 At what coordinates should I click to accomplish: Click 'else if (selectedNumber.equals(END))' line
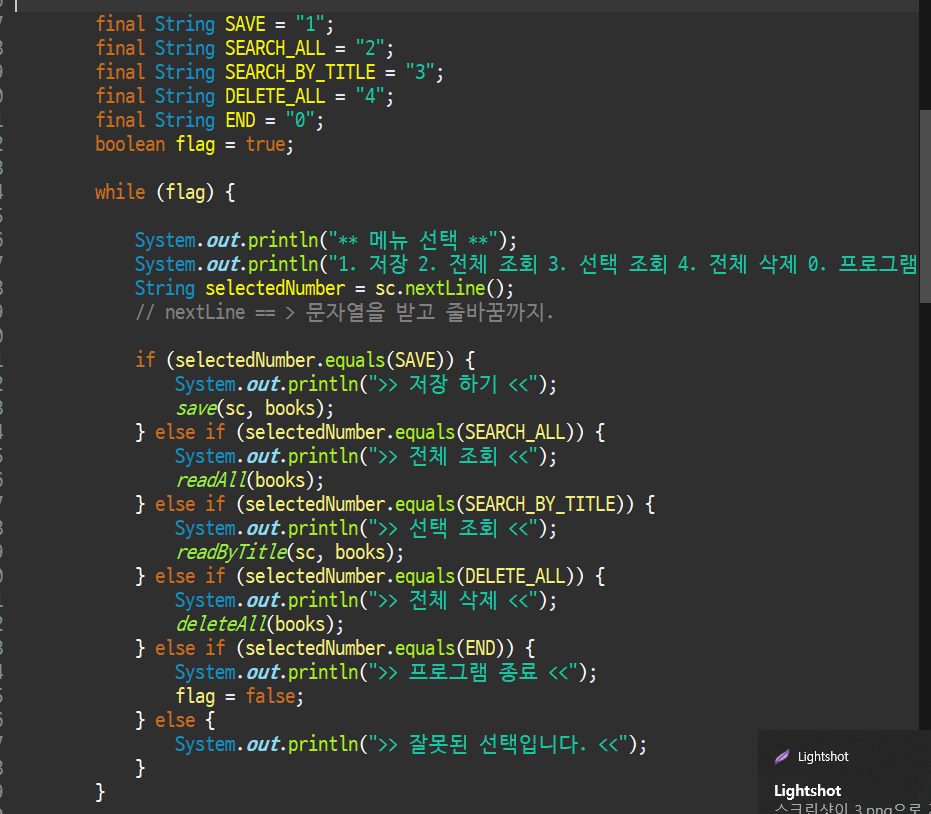coord(335,648)
